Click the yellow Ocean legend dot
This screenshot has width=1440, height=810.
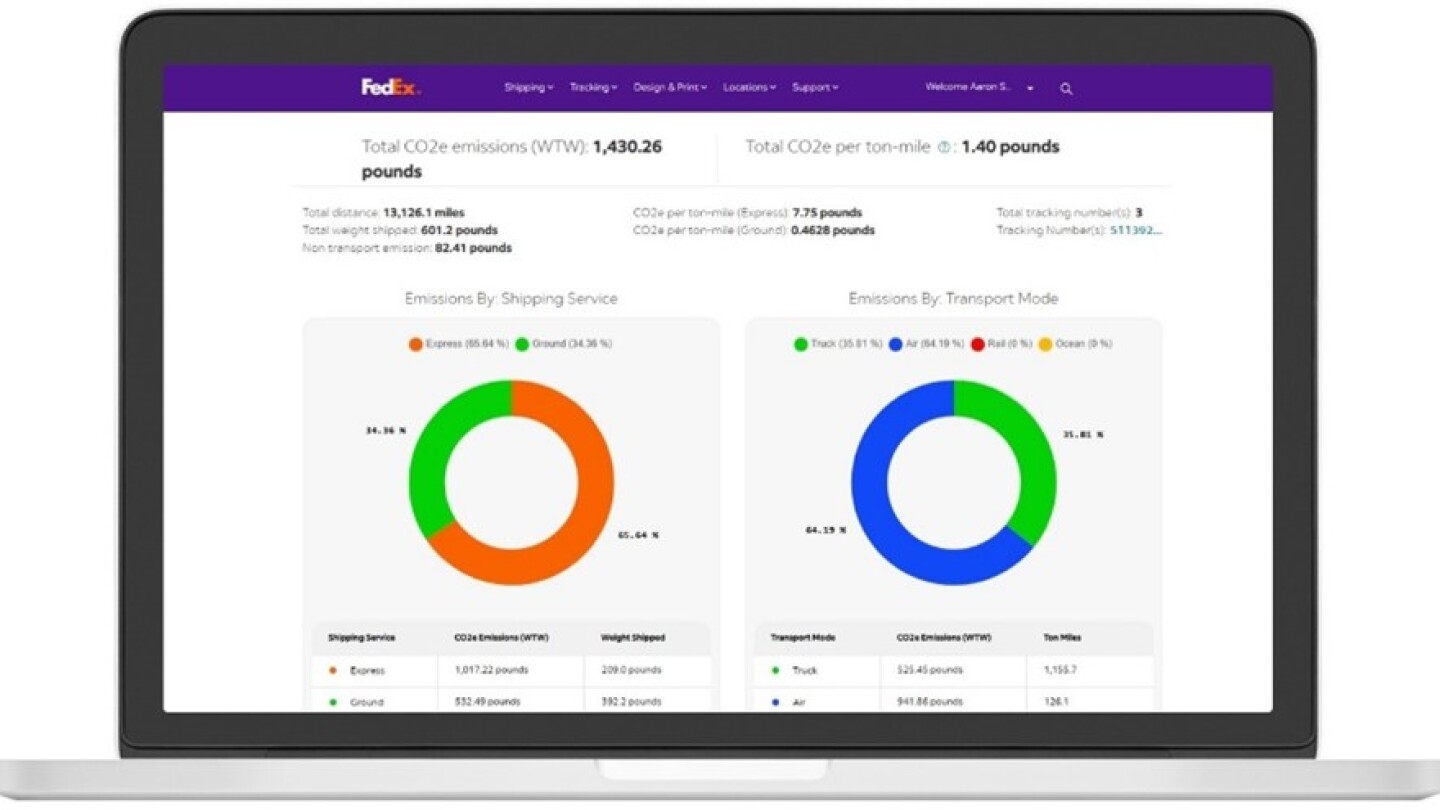(x=1043, y=343)
